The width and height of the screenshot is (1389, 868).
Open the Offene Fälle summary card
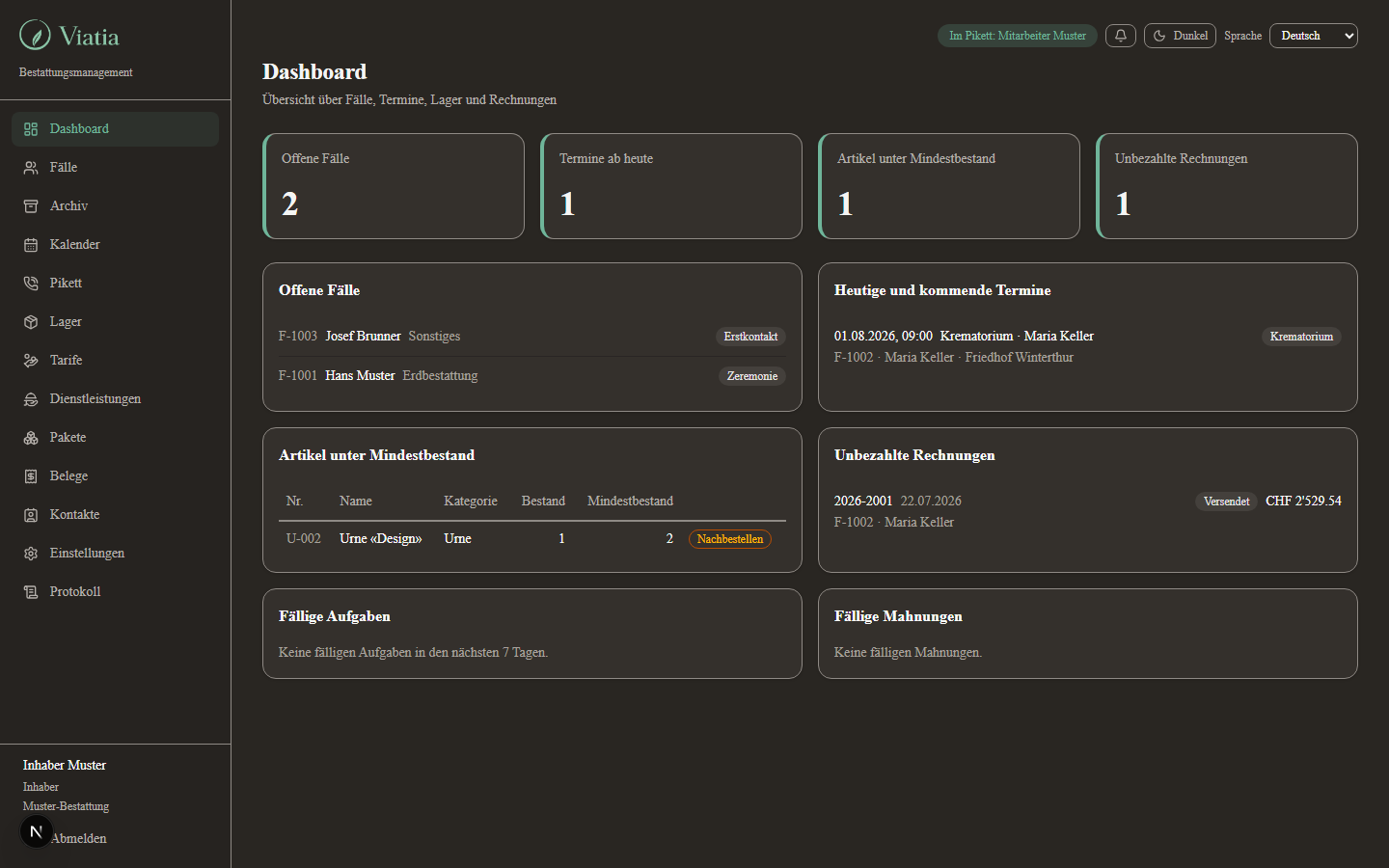pyautogui.click(x=394, y=186)
